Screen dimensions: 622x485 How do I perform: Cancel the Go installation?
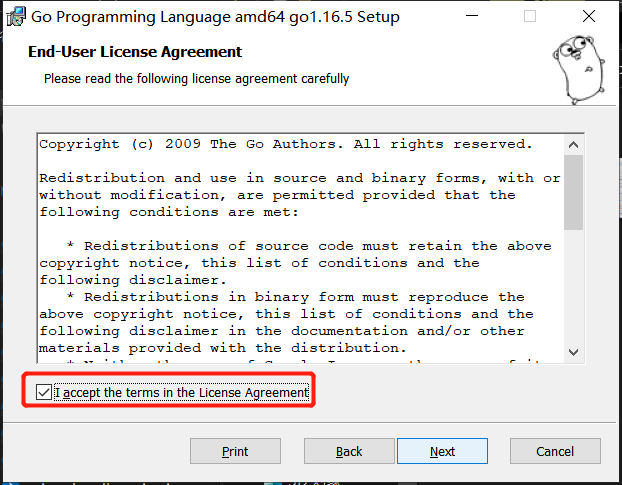pos(555,451)
